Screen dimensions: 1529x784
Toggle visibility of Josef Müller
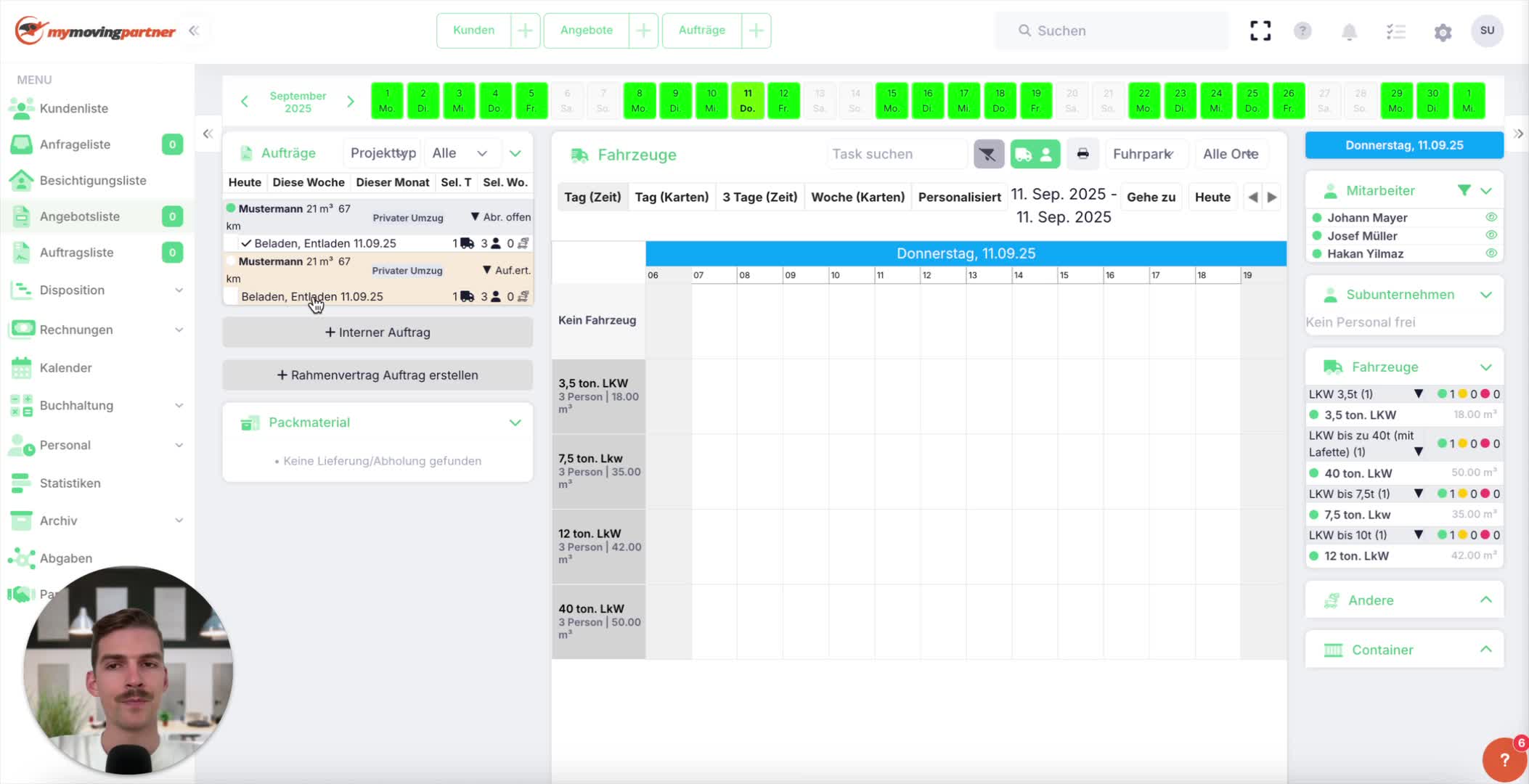pyautogui.click(x=1491, y=235)
